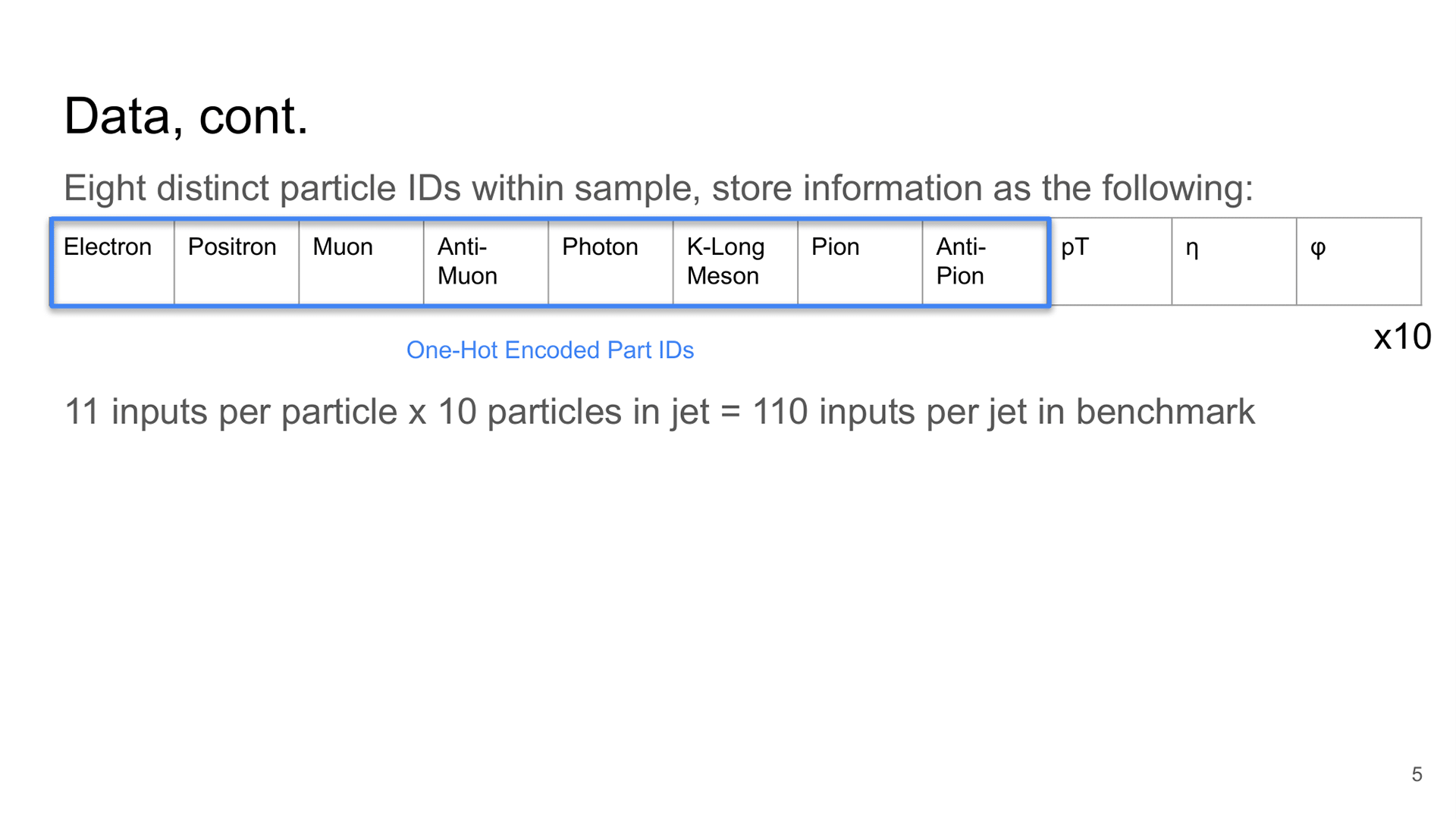
Task: Click the Electron table cell
Action: point(113,262)
